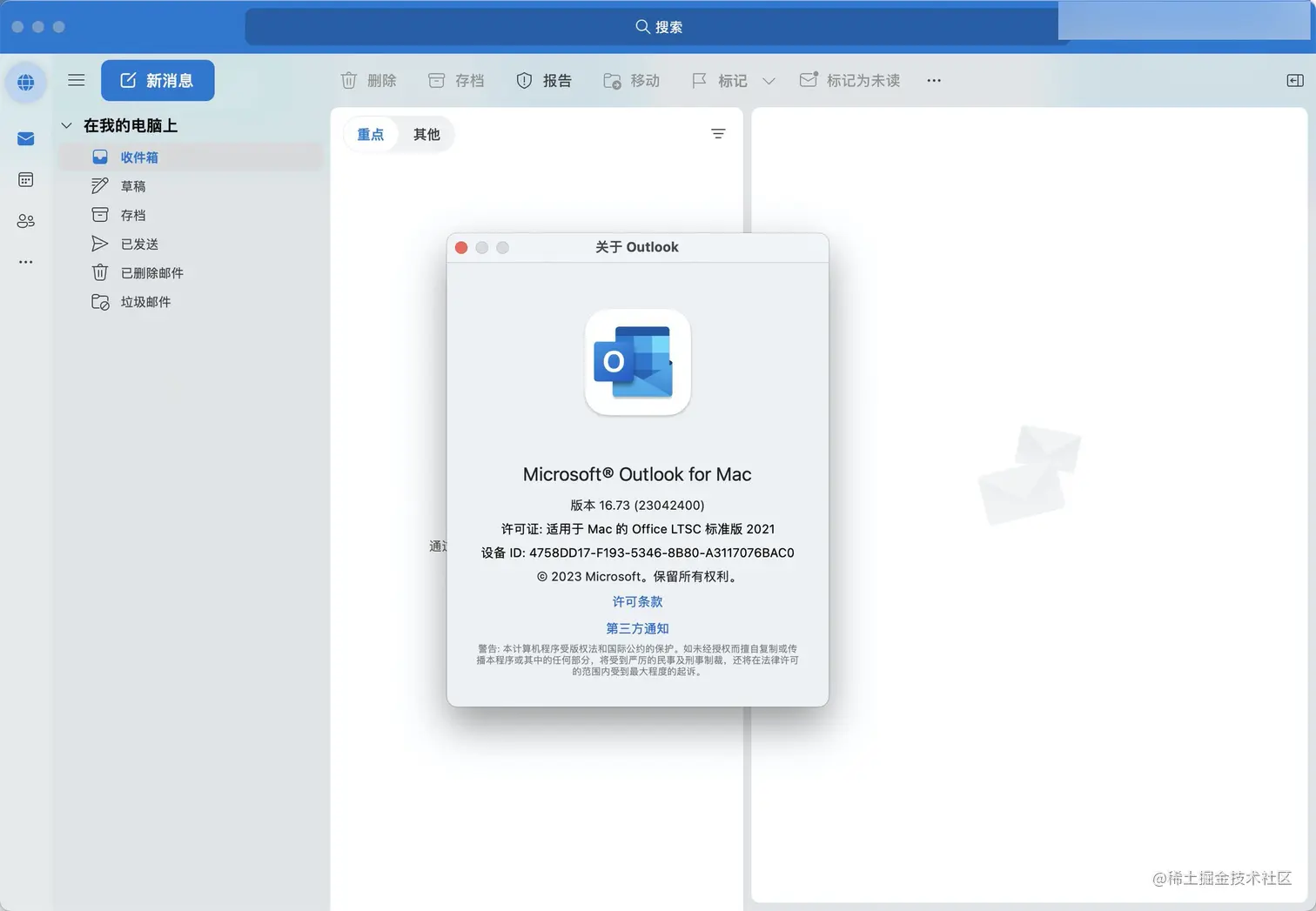Image resolution: width=1316 pixels, height=911 pixels.
Task: Open the 许可条款 link
Action: point(637,601)
